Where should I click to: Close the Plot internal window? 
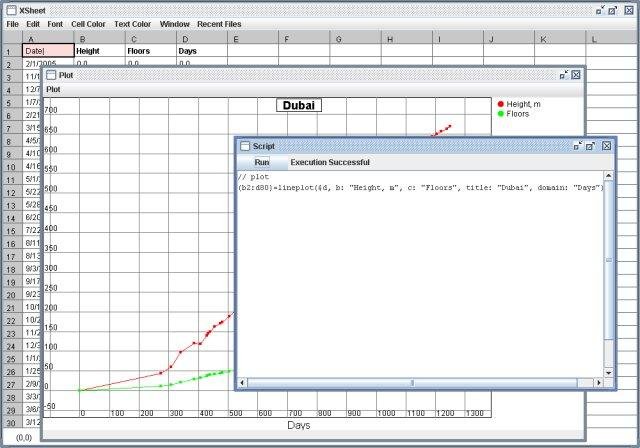coord(576,75)
